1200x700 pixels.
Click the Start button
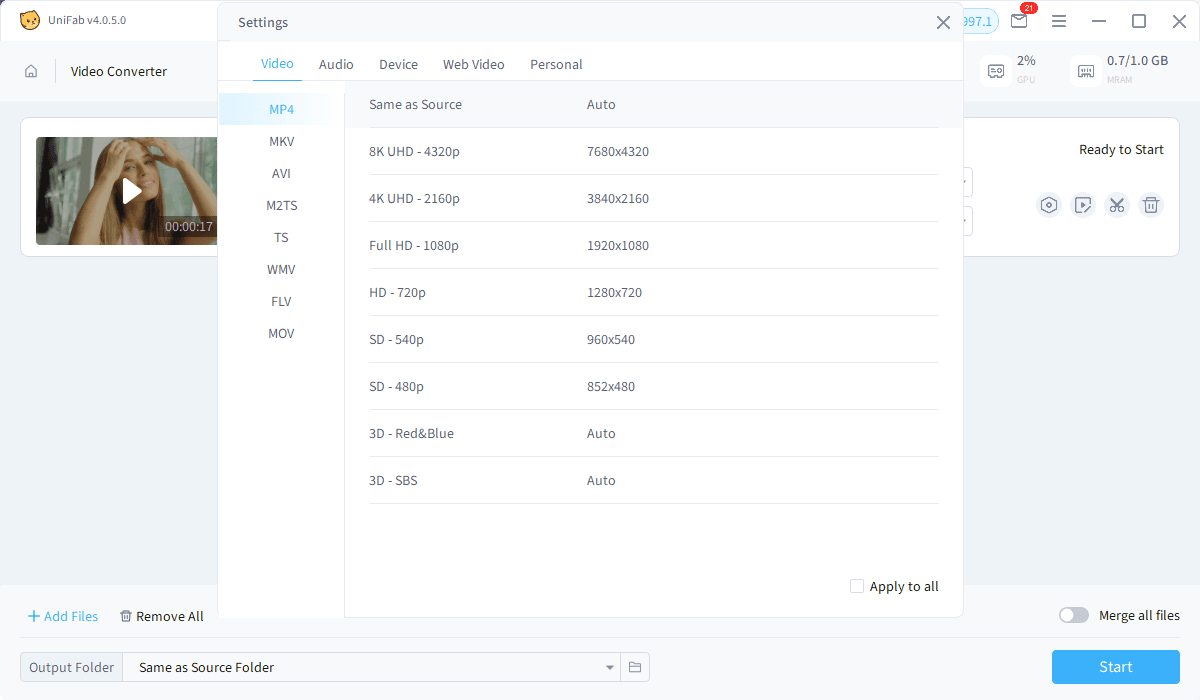click(x=1115, y=667)
